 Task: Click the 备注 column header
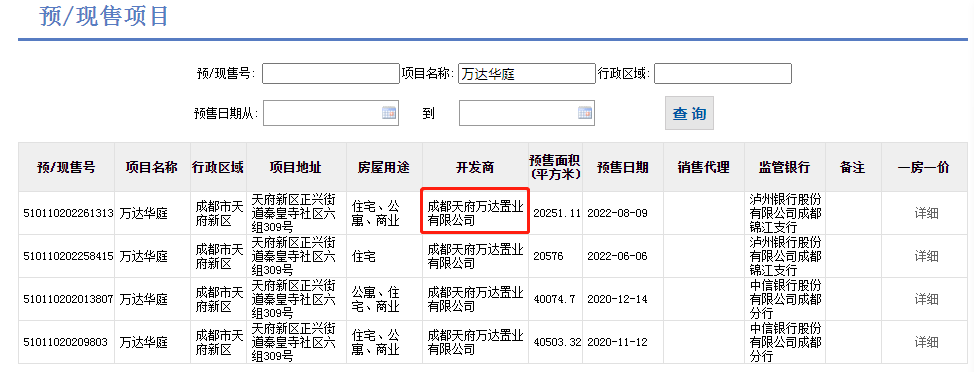click(853, 167)
